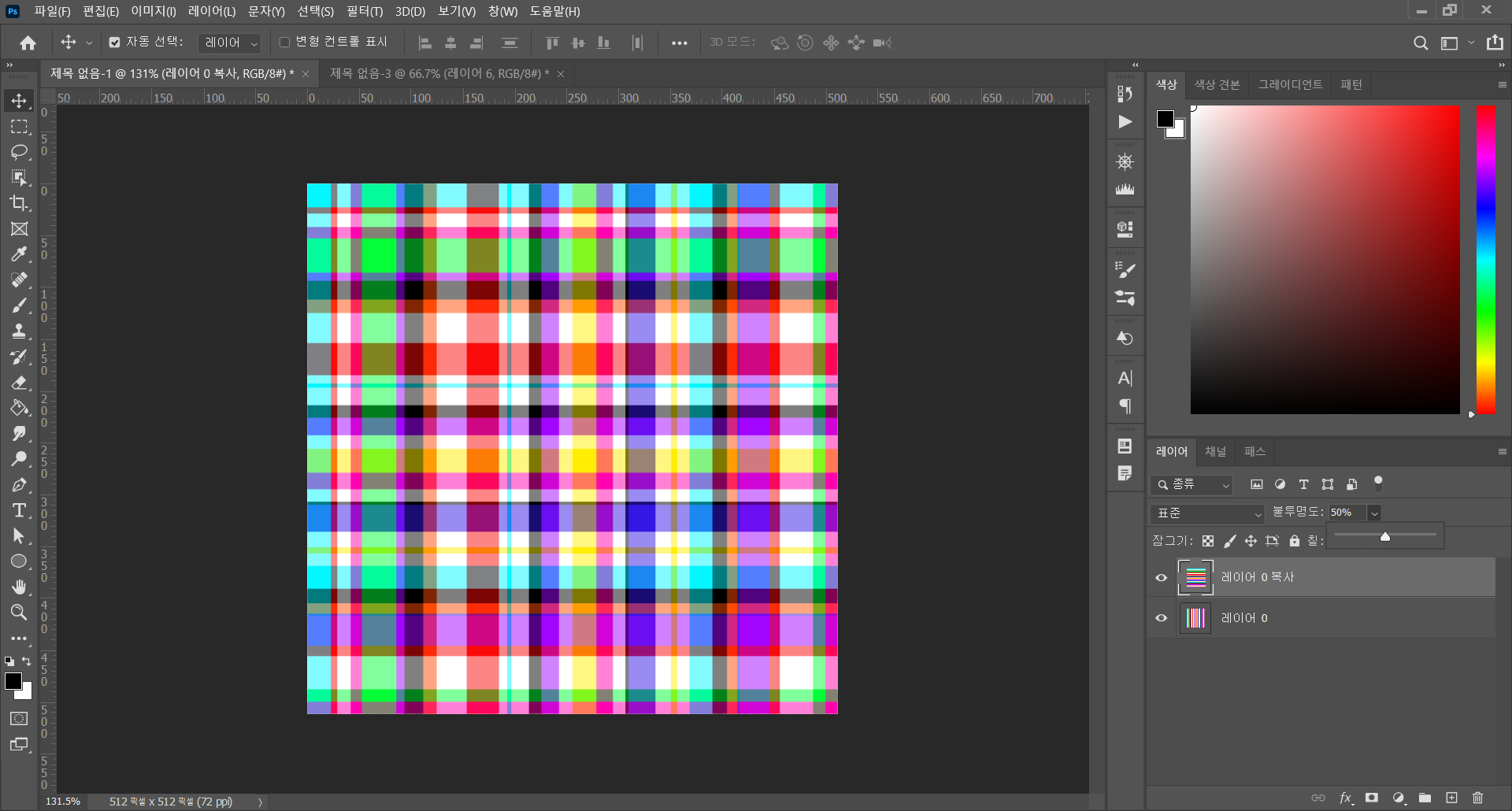Open the Layers panel menu

[1502, 452]
